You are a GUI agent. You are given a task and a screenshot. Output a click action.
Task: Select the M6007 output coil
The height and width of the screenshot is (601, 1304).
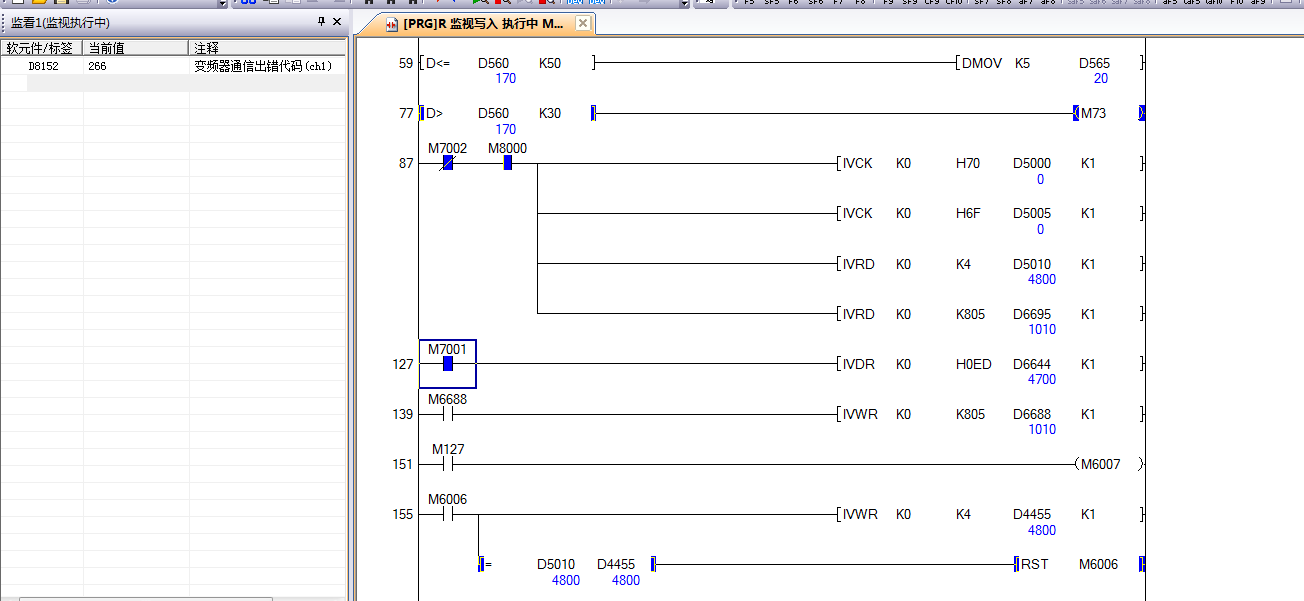tap(1100, 464)
